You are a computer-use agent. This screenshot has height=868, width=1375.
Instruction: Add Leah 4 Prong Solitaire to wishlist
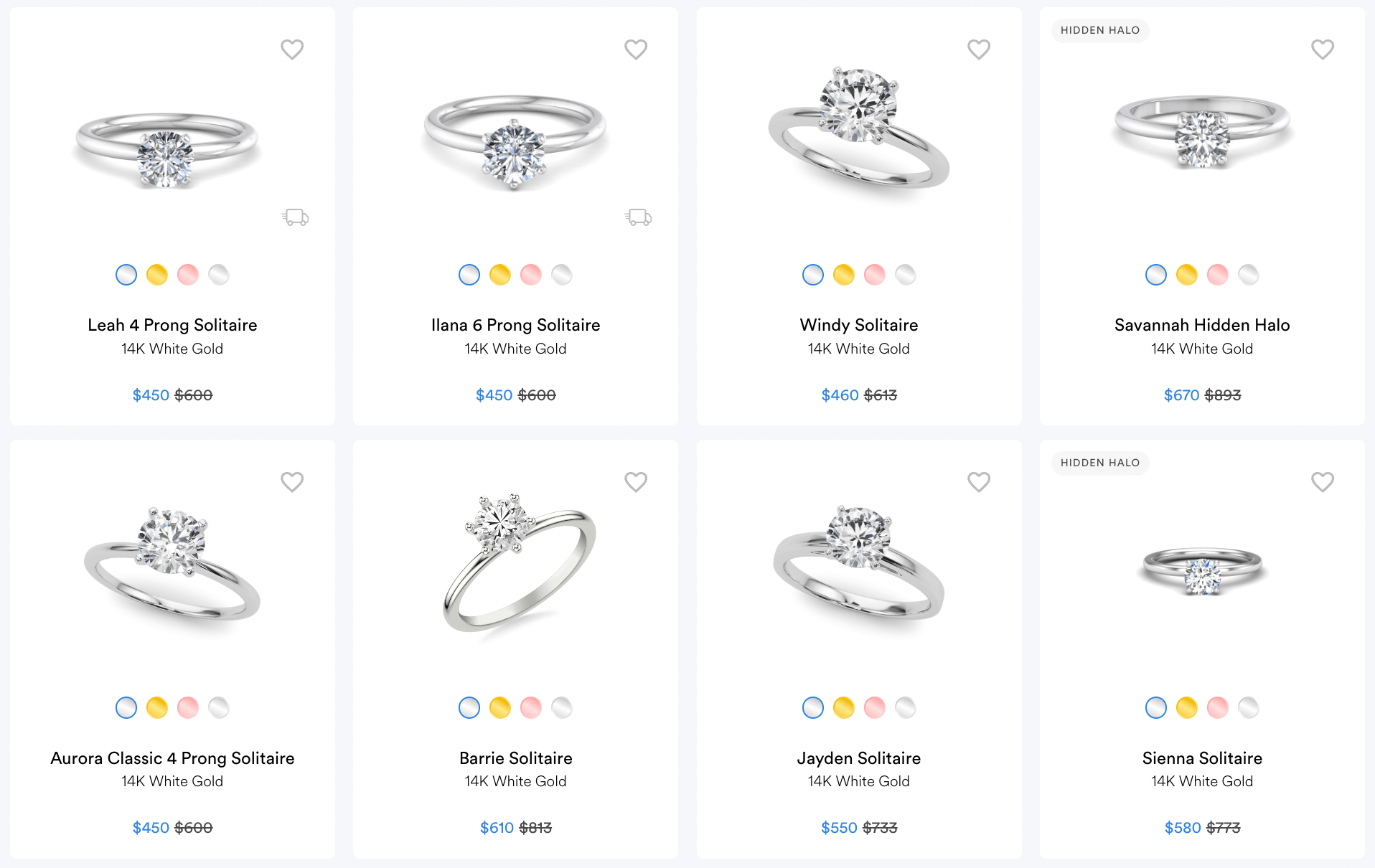tap(292, 49)
